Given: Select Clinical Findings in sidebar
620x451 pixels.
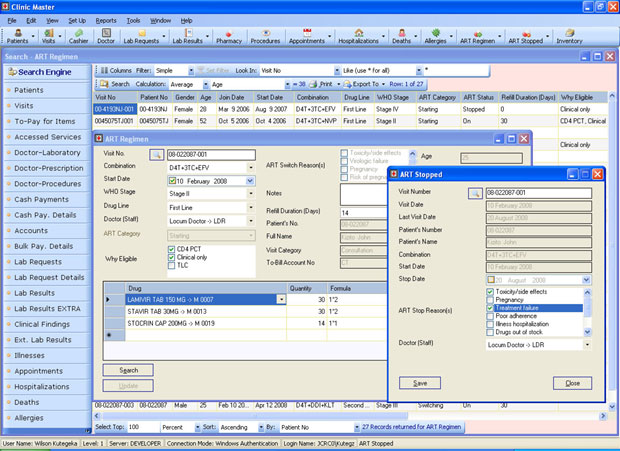Looking at the screenshot, I should [x=42, y=324].
